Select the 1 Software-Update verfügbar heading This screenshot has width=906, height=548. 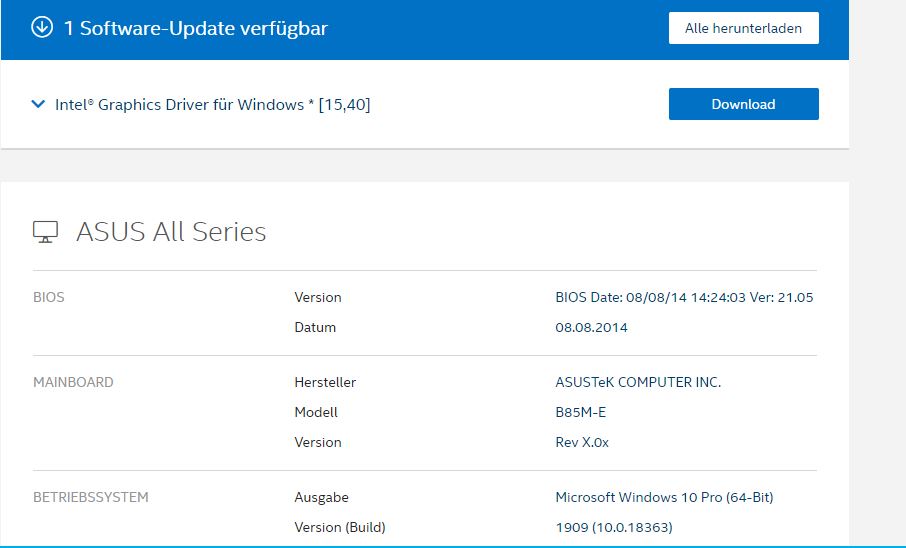pos(195,28)
